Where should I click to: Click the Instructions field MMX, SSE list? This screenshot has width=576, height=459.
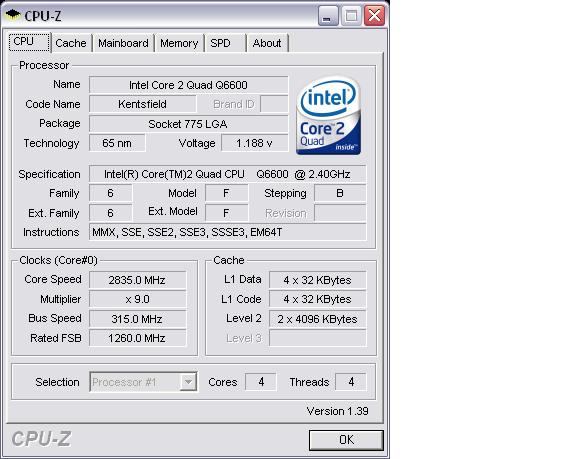point(227,232)
